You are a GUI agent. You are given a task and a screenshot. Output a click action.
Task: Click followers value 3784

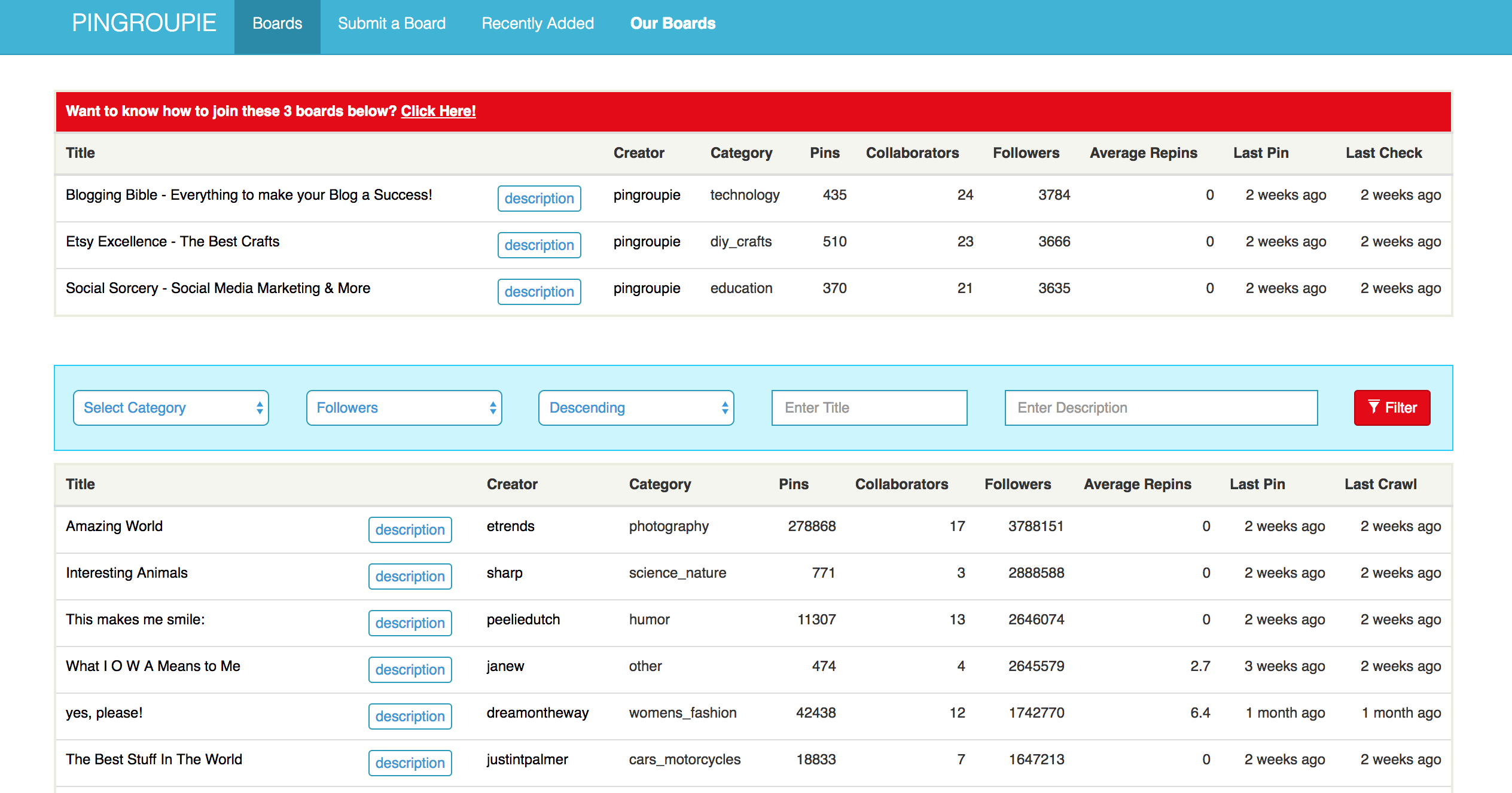1054,195
